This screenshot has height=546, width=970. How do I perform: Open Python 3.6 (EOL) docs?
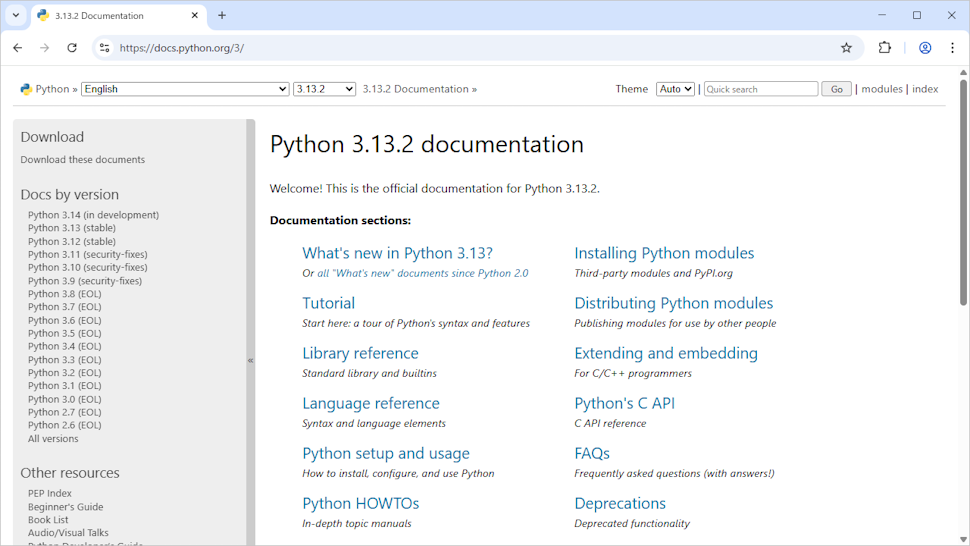(x=64, y=320)
